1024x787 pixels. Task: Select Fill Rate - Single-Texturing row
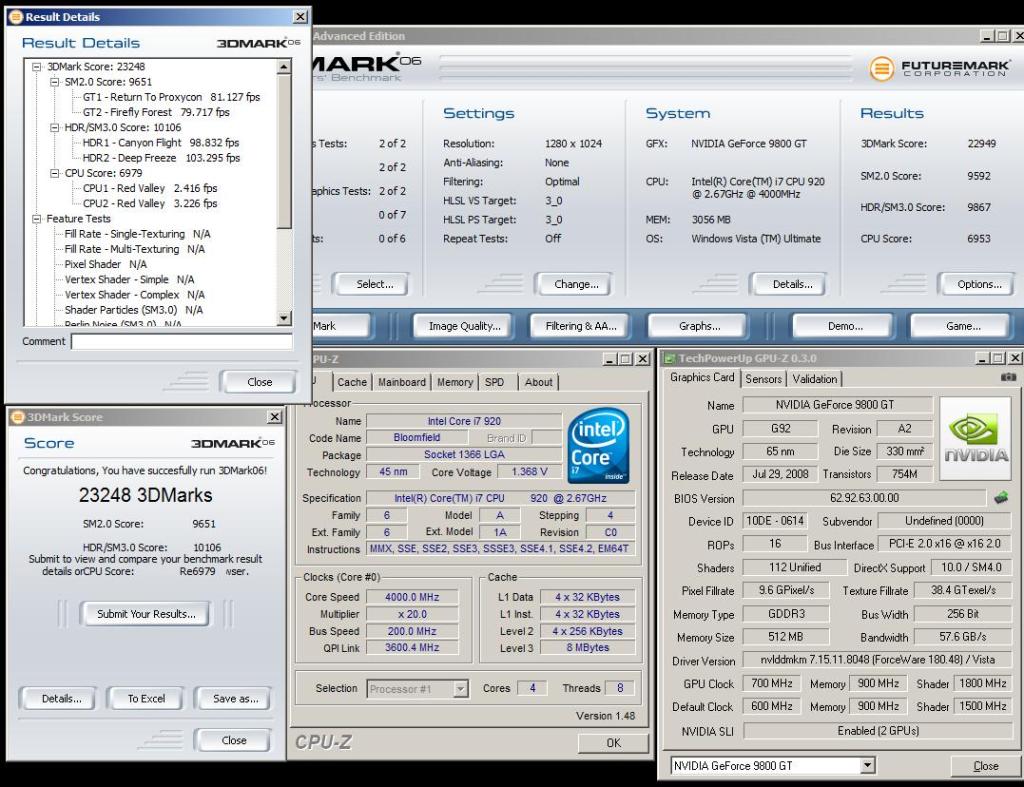(x=137, y=234)
